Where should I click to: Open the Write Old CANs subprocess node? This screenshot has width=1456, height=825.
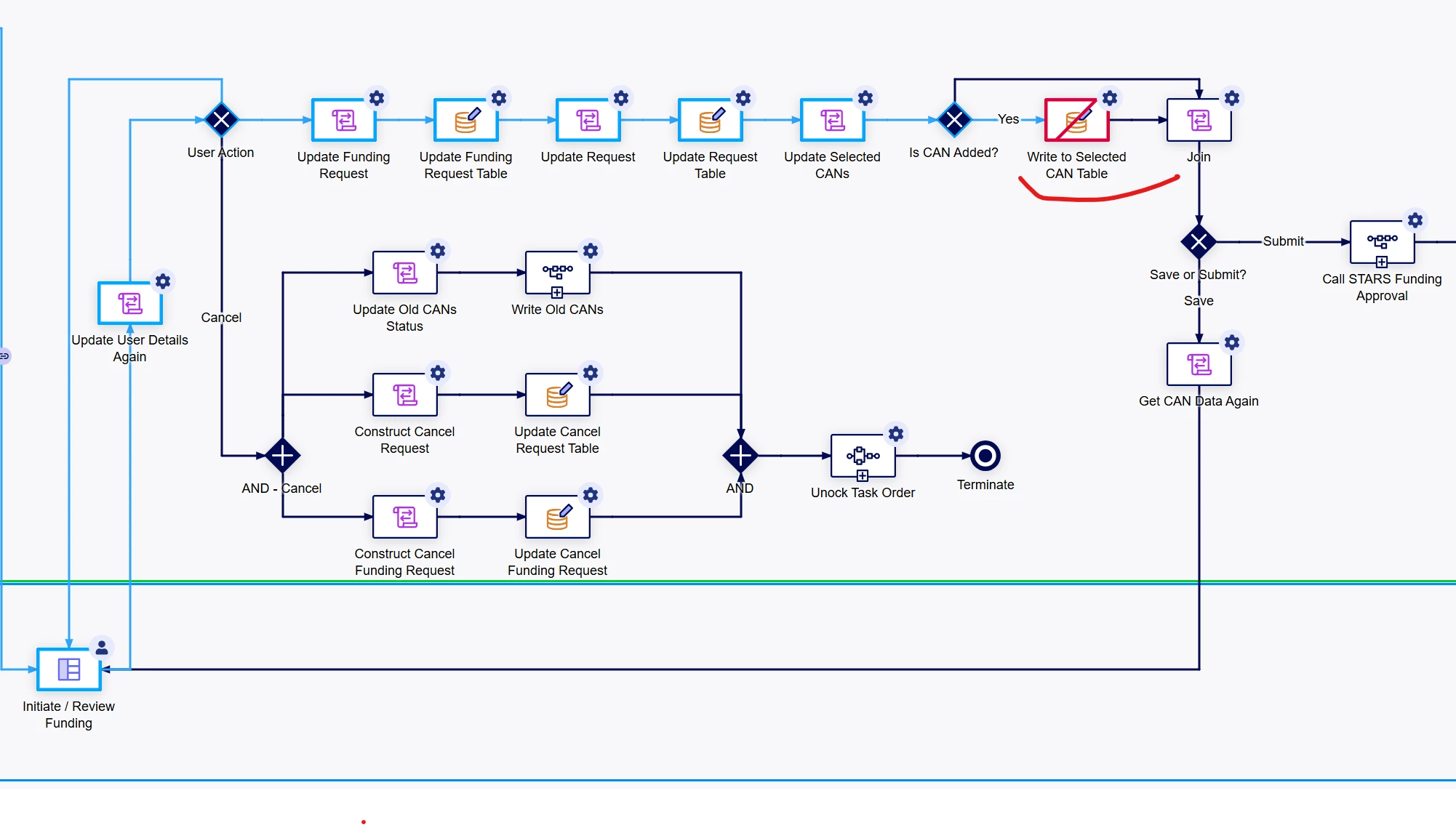pos(558,273)
